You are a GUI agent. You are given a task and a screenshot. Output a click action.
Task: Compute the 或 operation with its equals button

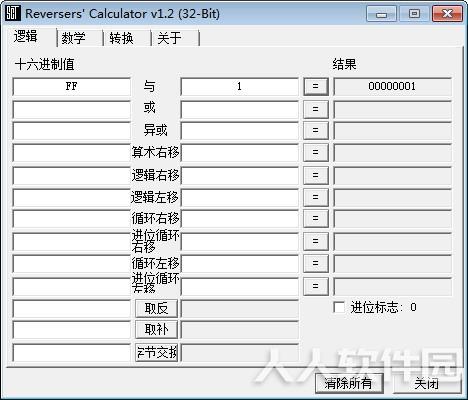point(315,109)
